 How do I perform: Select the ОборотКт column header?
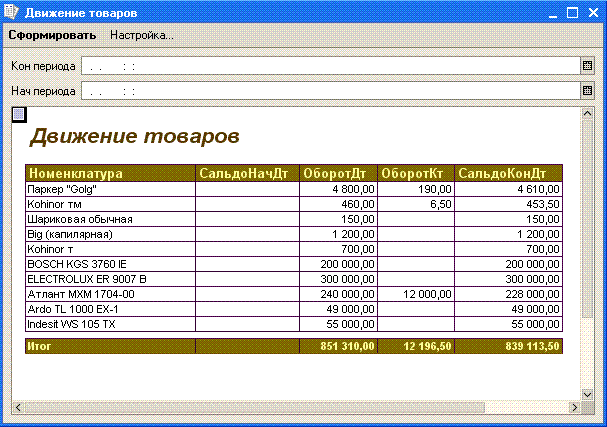pyautogui.click(x=416, y=173)
